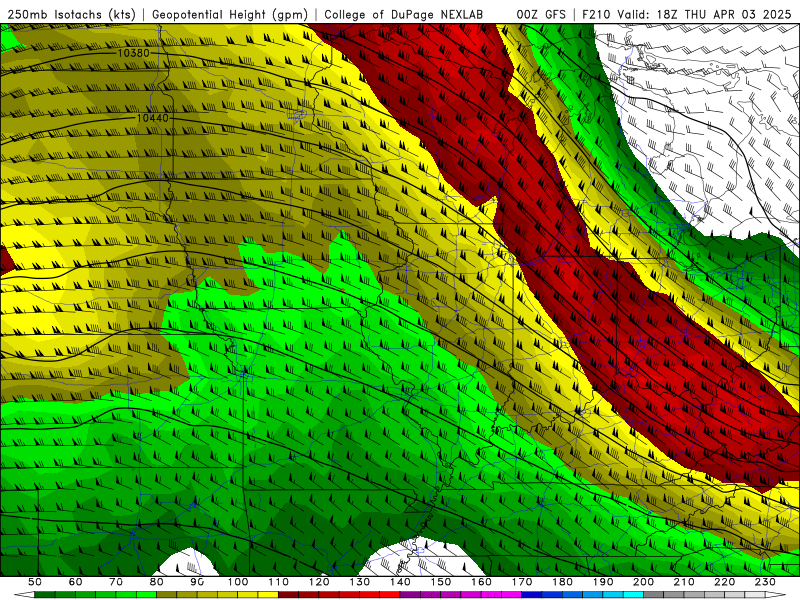Click the 220 kts colorbar tick label
Image resolution: width=800 pixels, height=600 pixels.
tap(724, 582)
